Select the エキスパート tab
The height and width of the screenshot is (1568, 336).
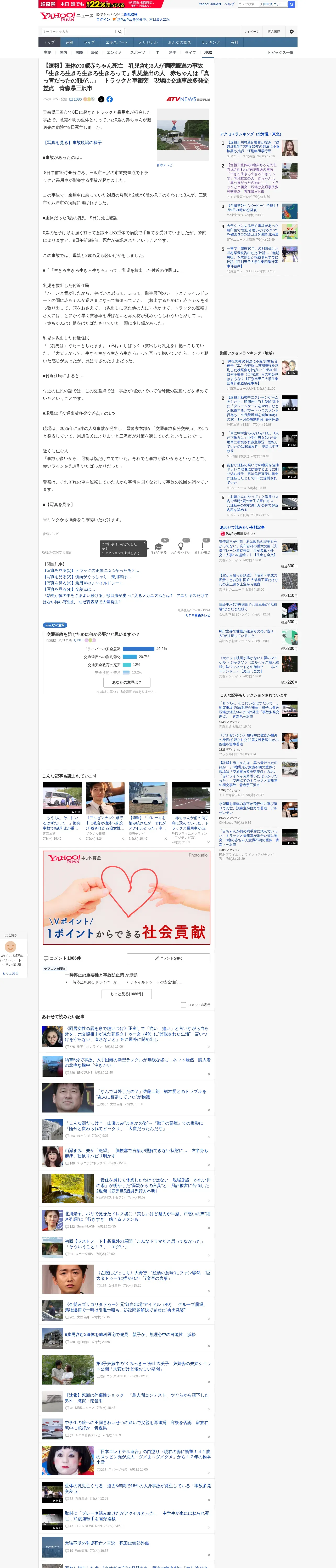[116, 43]
